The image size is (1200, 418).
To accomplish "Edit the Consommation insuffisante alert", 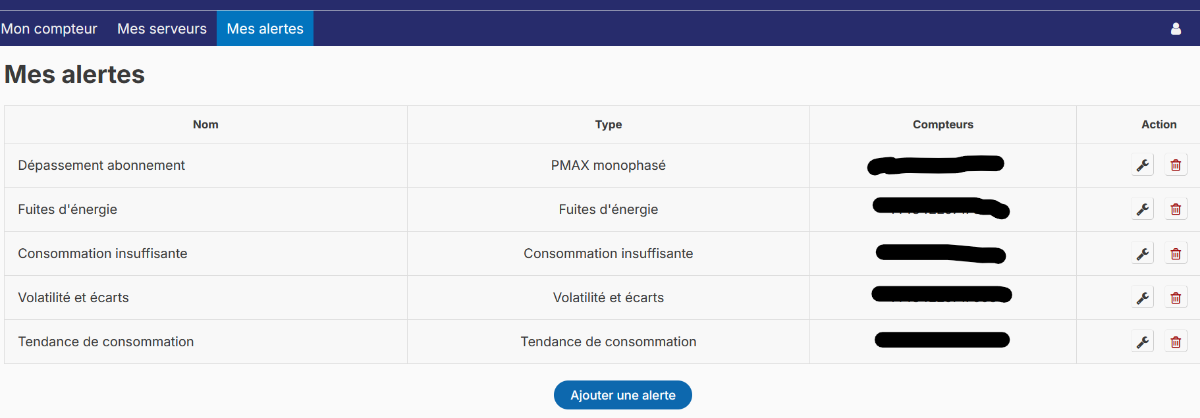I will click(x=1142, y=254).
